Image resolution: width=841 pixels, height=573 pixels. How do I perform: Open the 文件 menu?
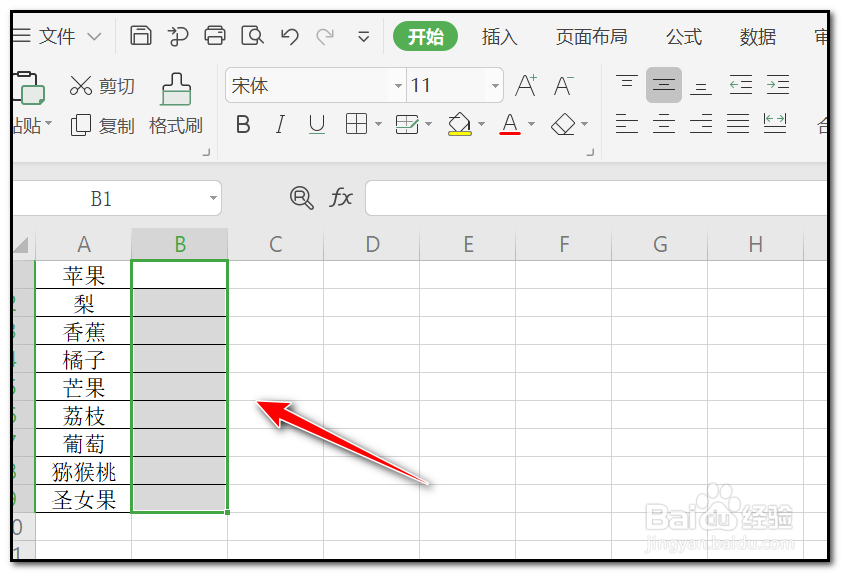click(56, 36)
